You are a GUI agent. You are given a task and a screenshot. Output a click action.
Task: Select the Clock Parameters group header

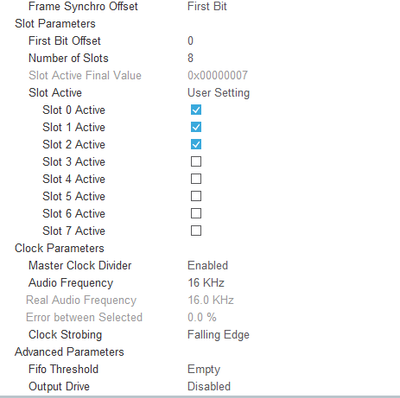click(x=59, y=248)
